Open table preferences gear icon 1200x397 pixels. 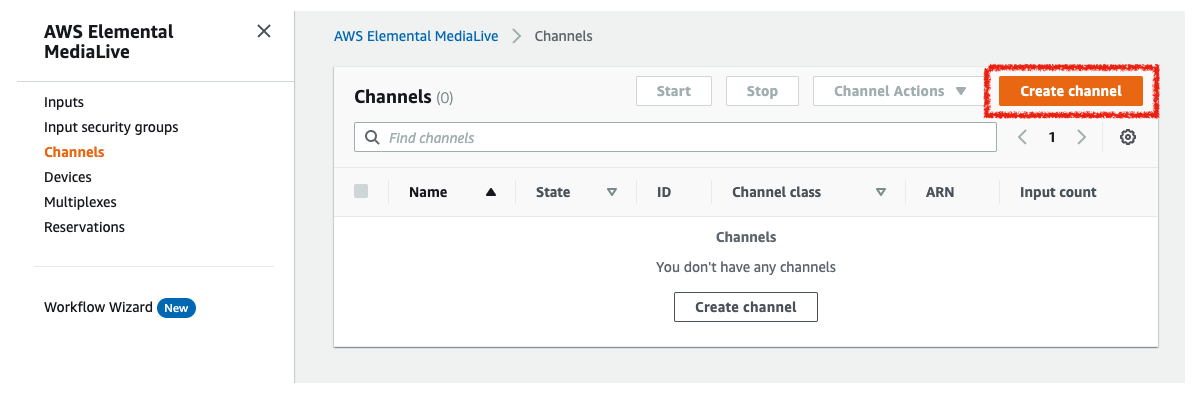[x=1128, y=137]
